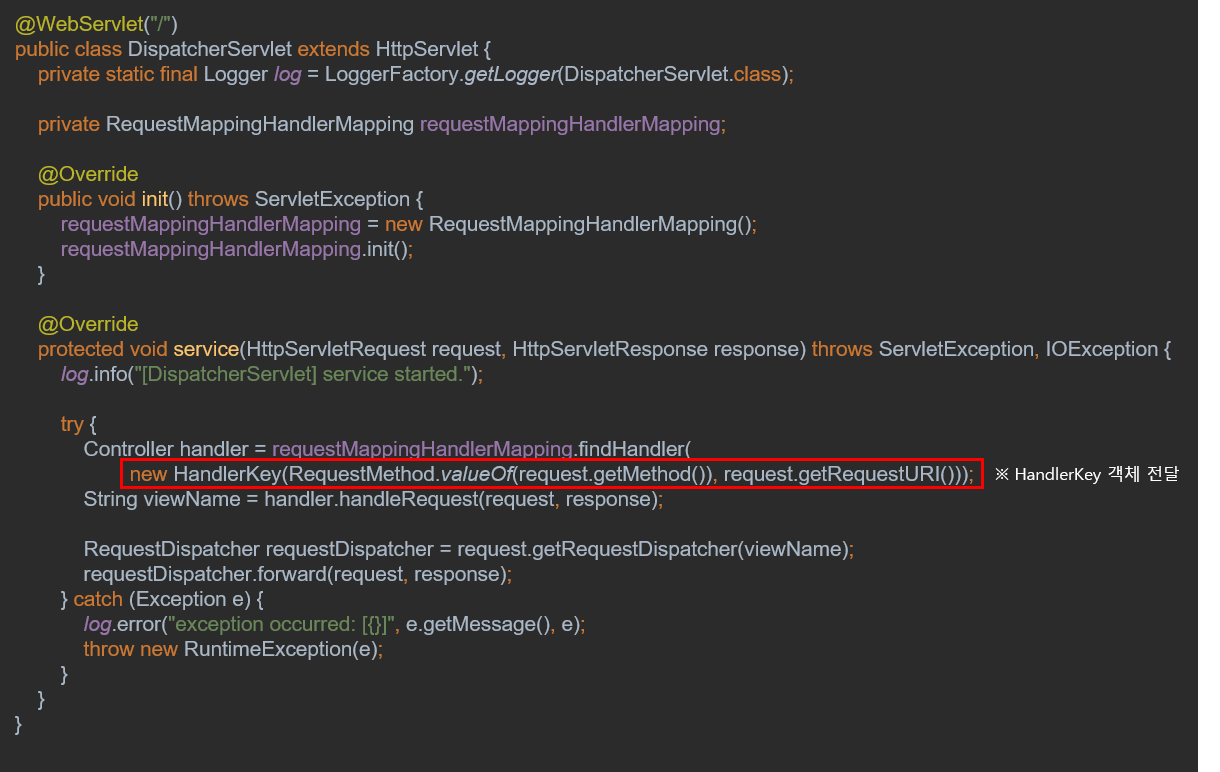Click HandlerKey constructor name in the code
This screenshot has width=1220, height=772.
pyautogui.click(x=229, y=474)
